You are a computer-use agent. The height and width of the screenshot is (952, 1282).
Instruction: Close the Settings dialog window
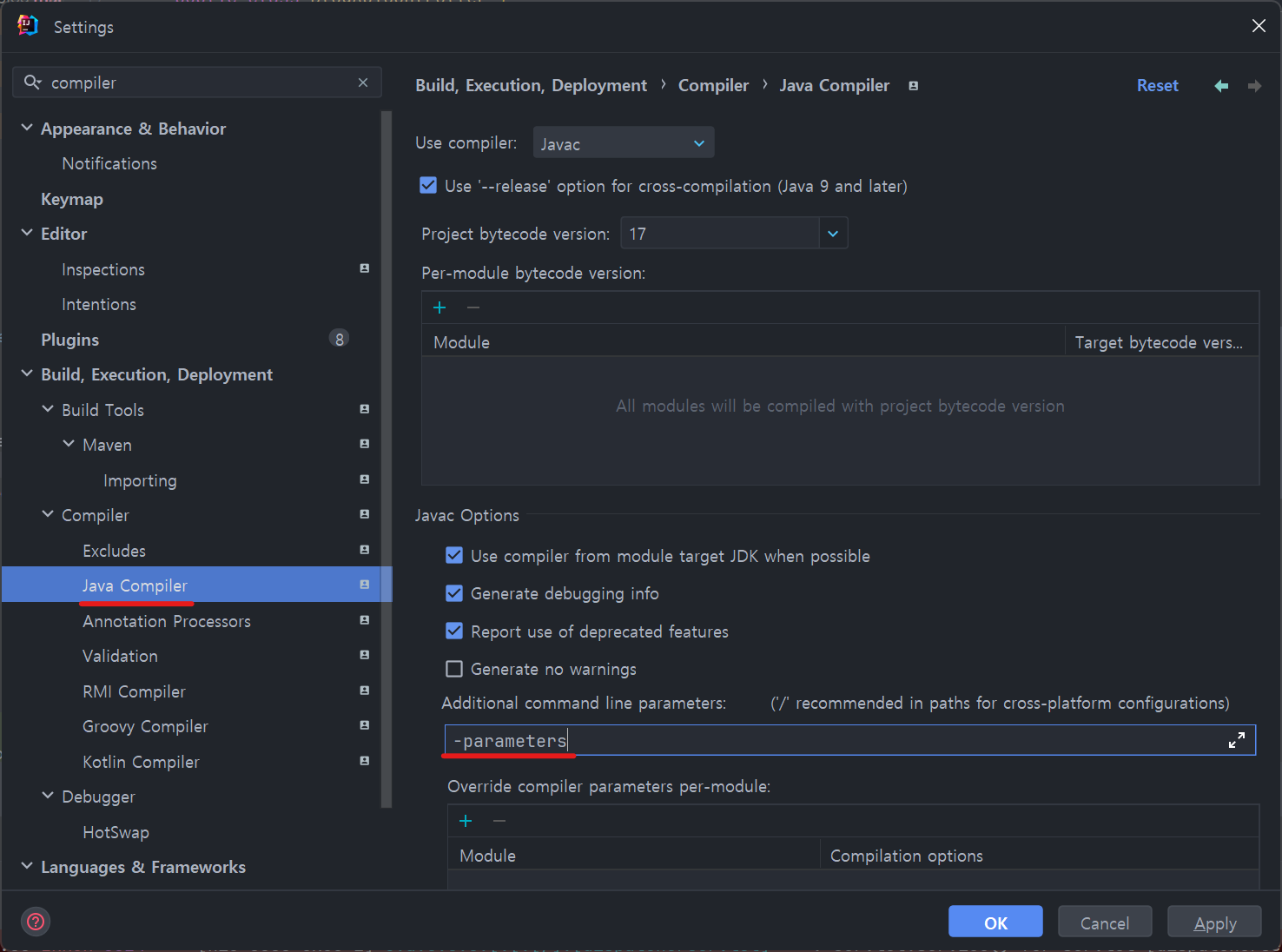pos(1259,26)
